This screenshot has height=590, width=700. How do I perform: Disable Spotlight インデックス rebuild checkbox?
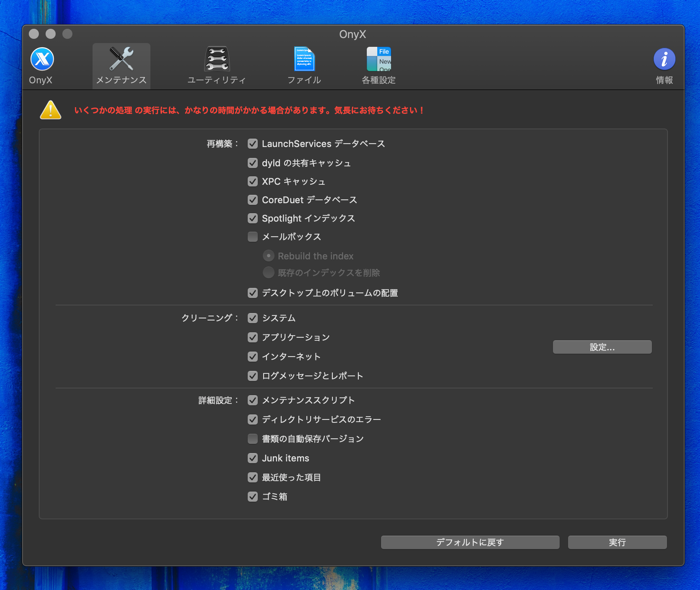pos(253,218)
